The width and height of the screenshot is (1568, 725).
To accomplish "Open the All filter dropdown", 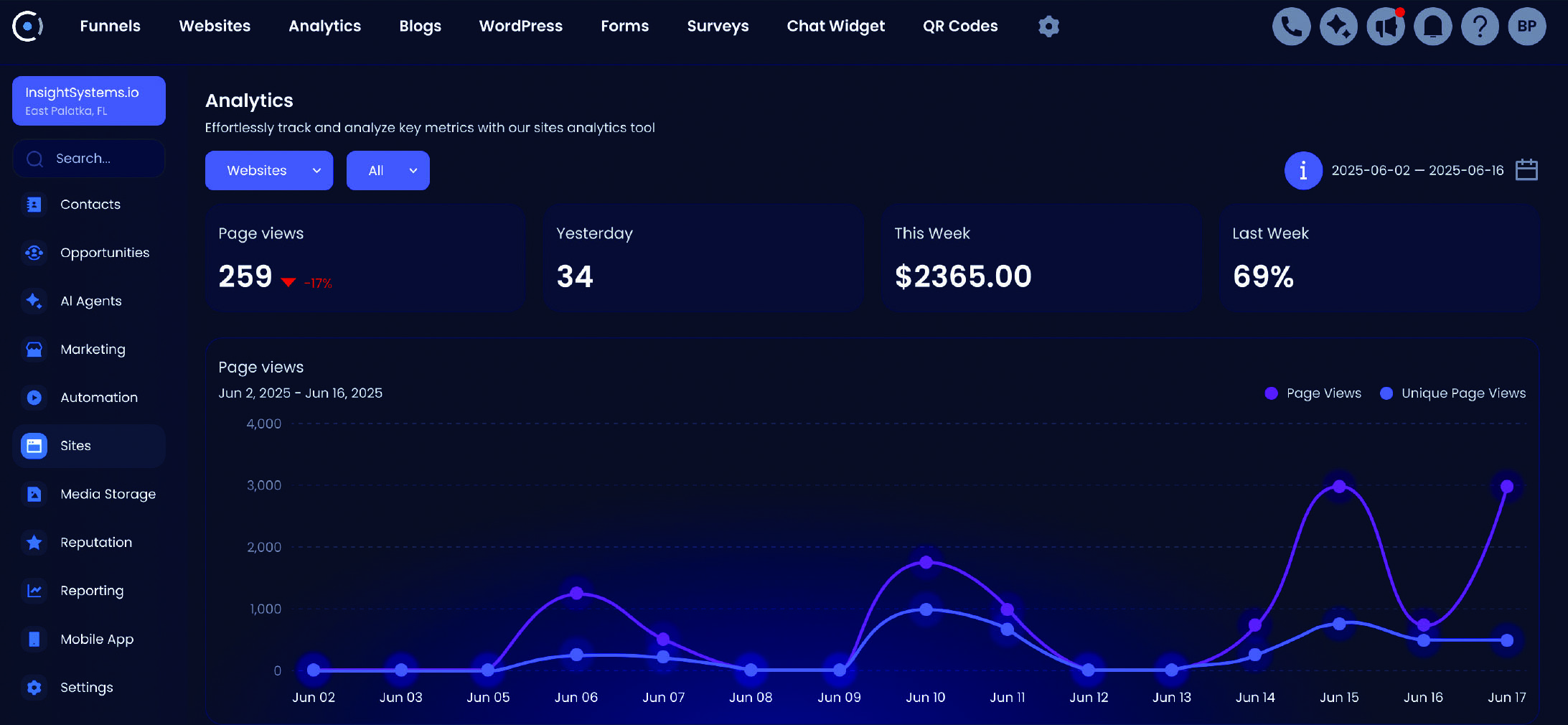I will (x=388, y=170).
